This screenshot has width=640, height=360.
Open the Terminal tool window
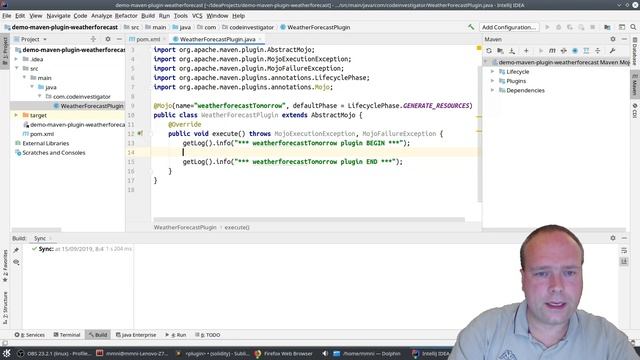point(67,335)
